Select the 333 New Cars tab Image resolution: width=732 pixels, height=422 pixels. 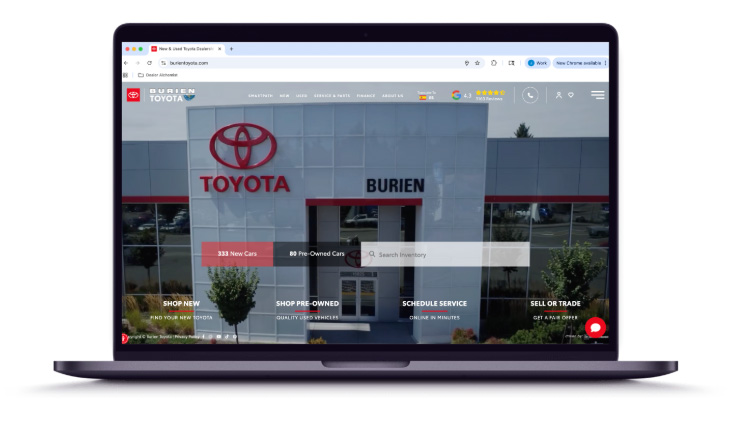[237, 254]
